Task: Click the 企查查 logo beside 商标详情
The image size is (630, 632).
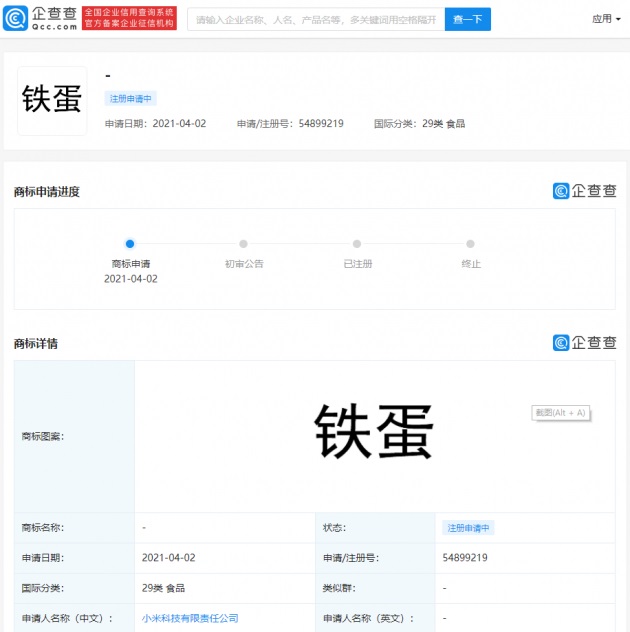Action: [584, 342]
